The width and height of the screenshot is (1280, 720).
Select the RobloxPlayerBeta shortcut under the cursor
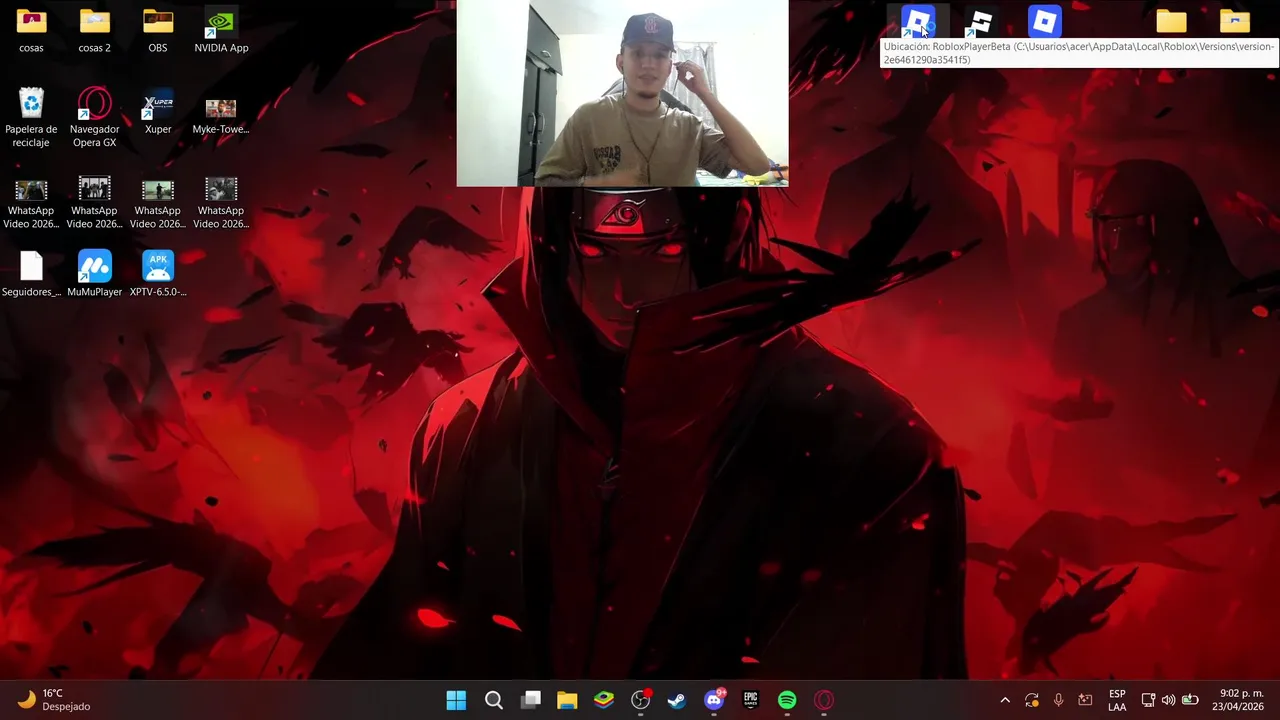click(x=918, y=21)
